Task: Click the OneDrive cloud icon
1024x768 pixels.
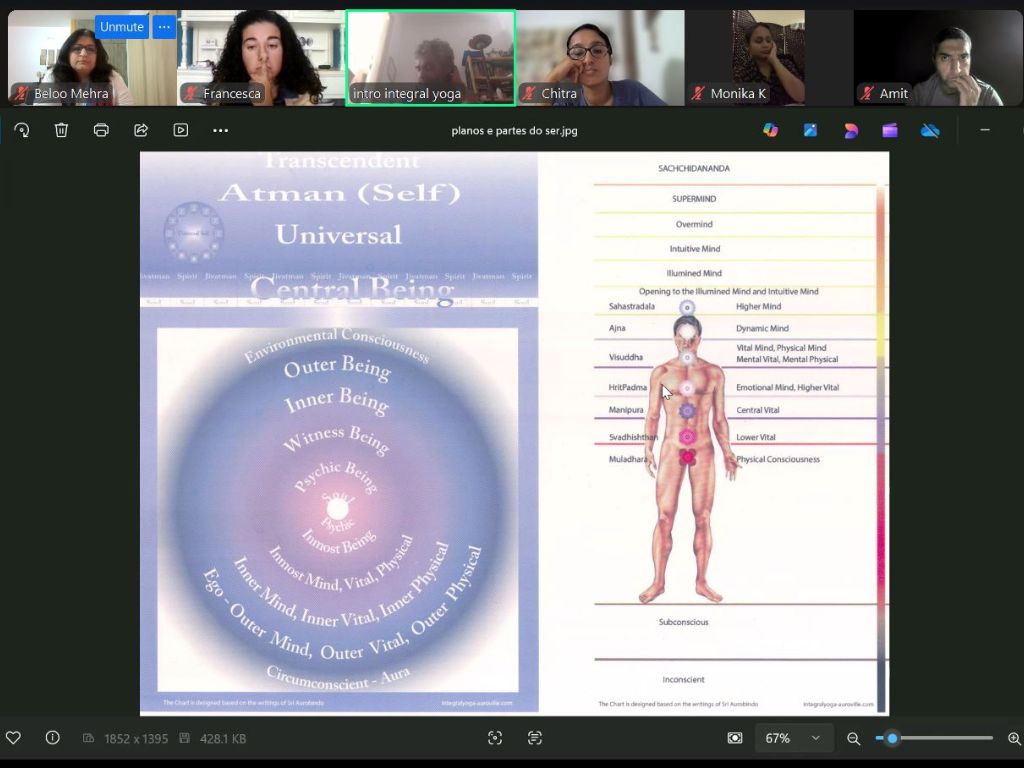Action: tap(930, 130)
